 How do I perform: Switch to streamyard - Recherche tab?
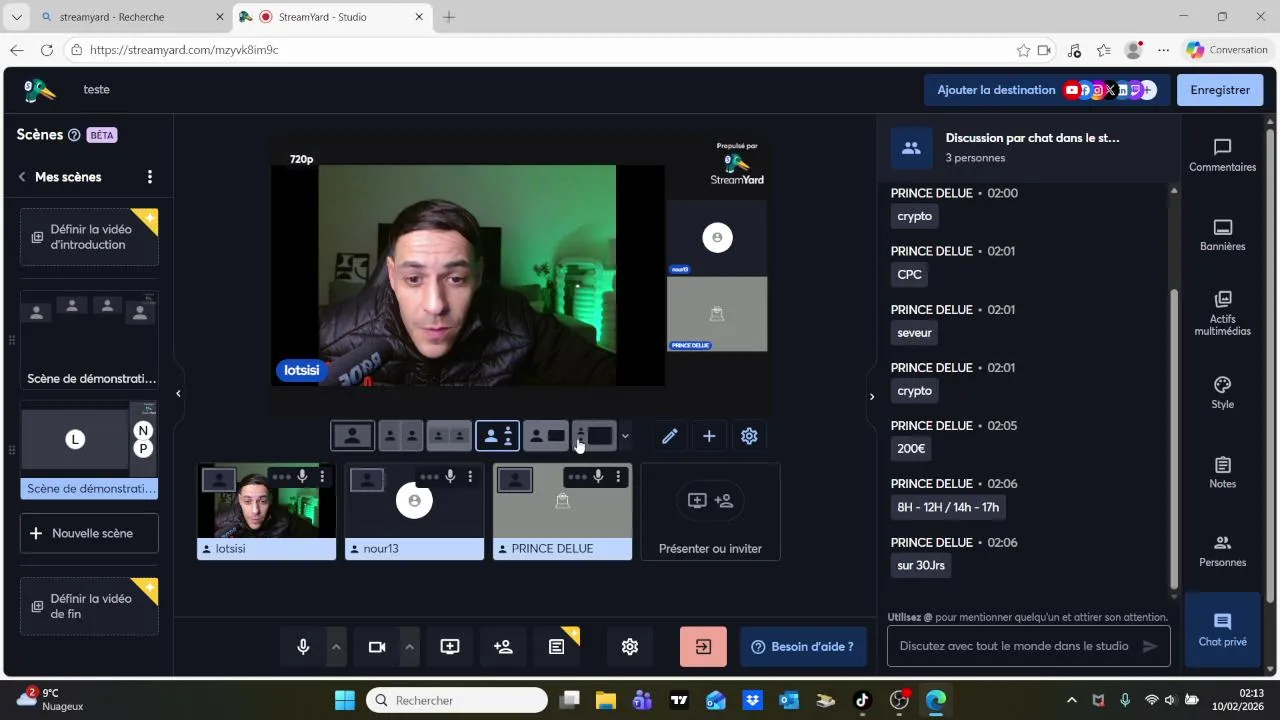click(134, 17)
